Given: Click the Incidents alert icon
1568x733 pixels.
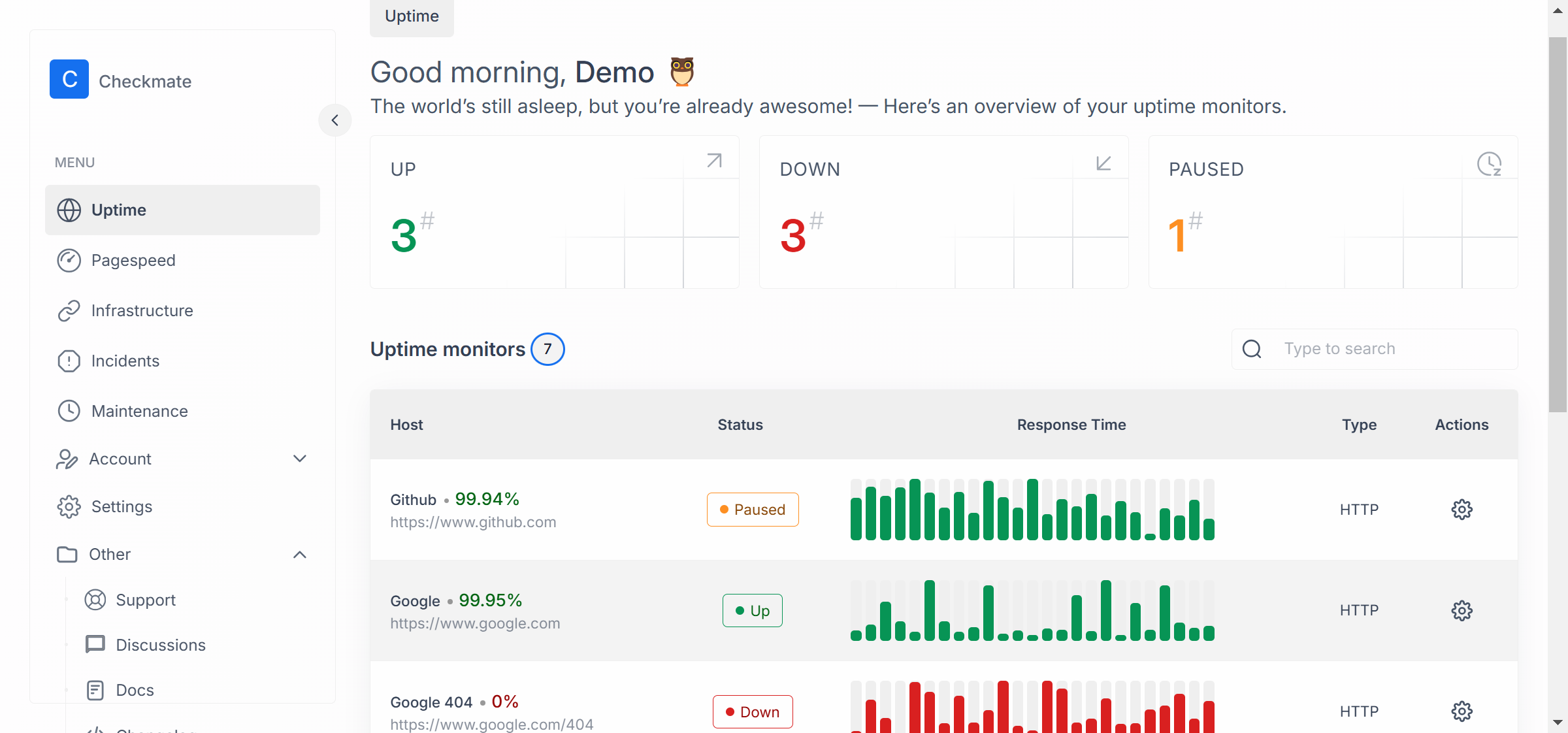Looking at the screenshot, I should click(69, 361).
